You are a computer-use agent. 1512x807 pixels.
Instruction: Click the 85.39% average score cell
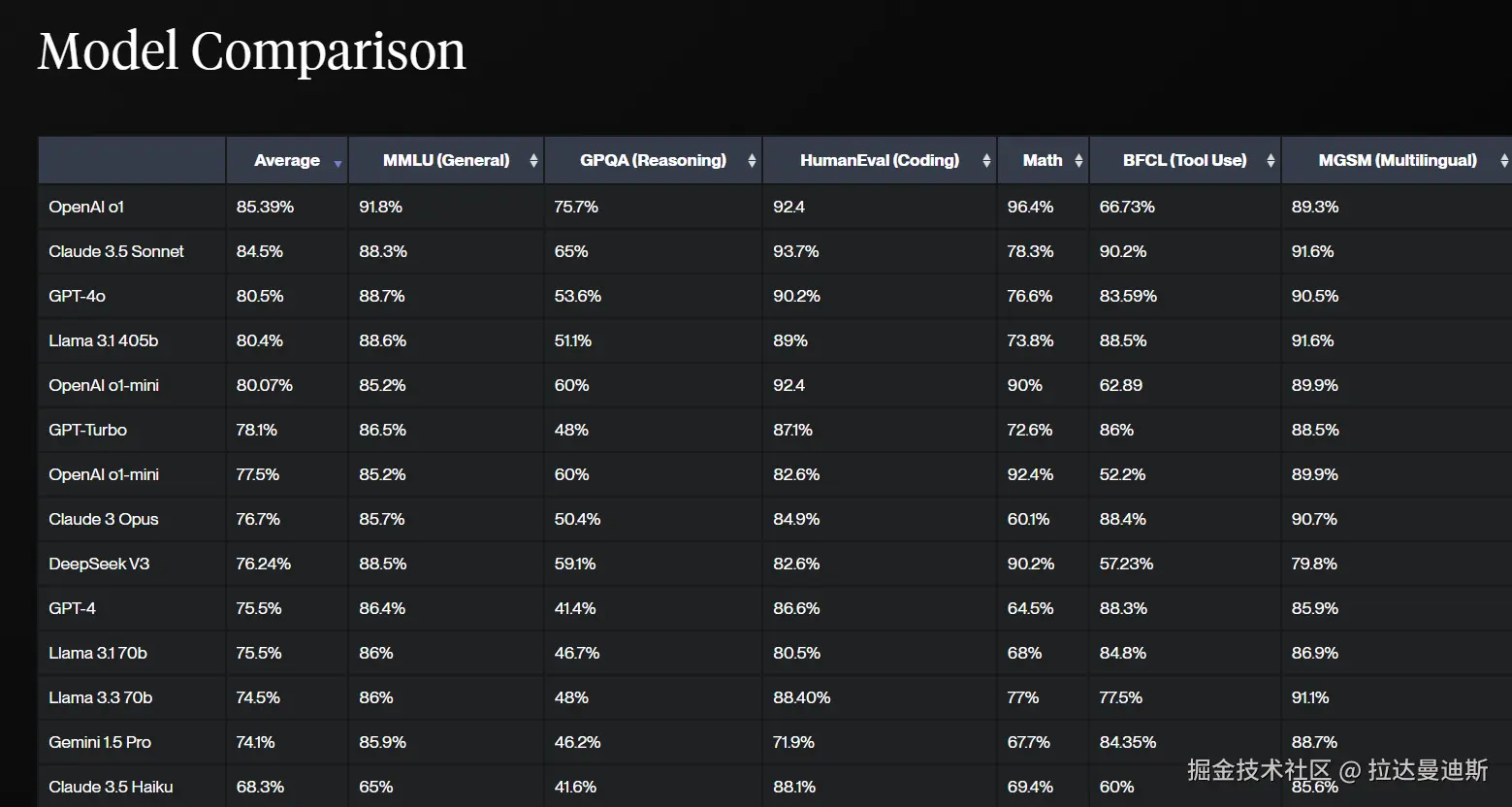[x=265, y=207]
